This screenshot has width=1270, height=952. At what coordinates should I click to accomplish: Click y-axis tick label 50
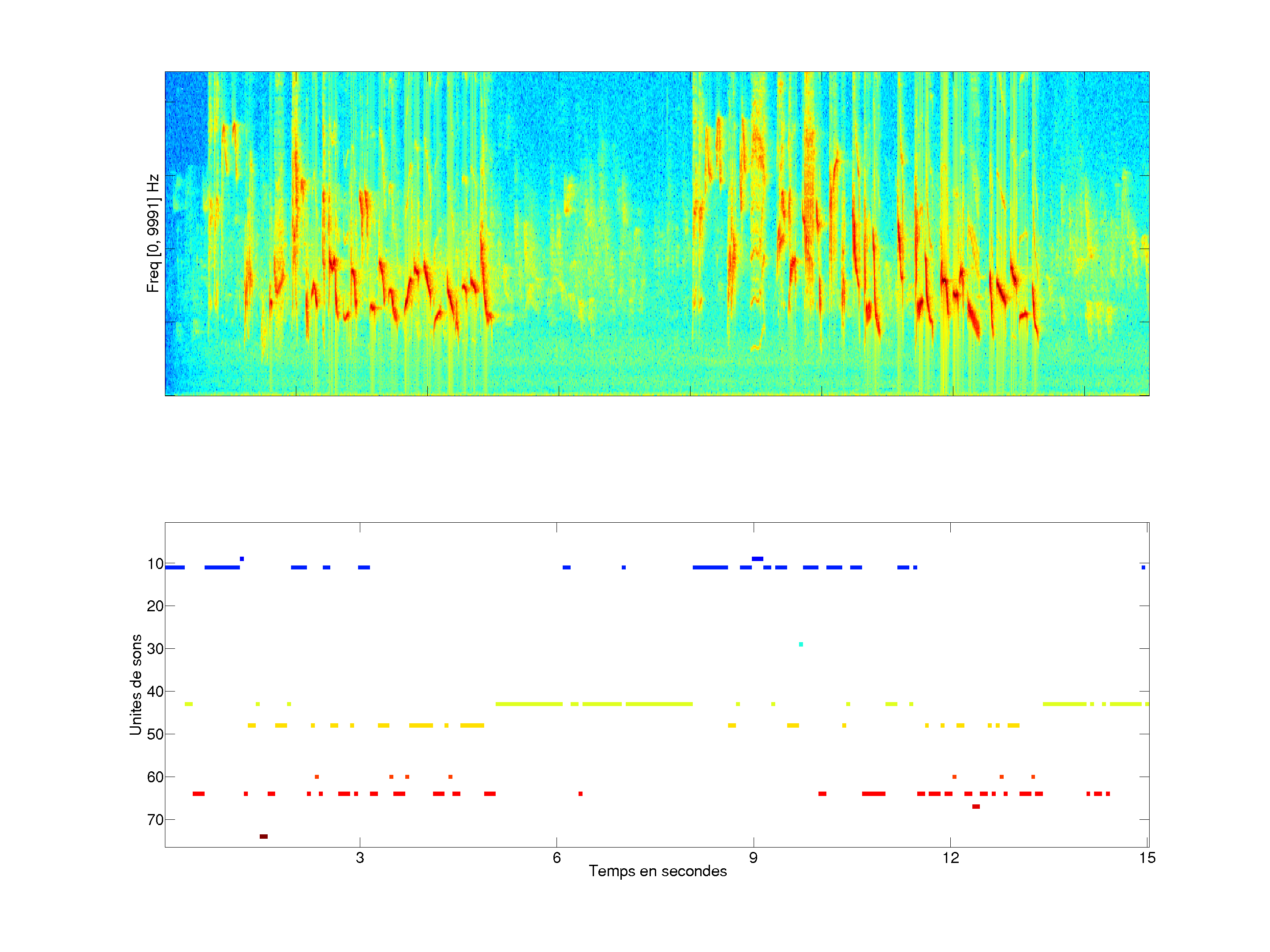point(155,734)
